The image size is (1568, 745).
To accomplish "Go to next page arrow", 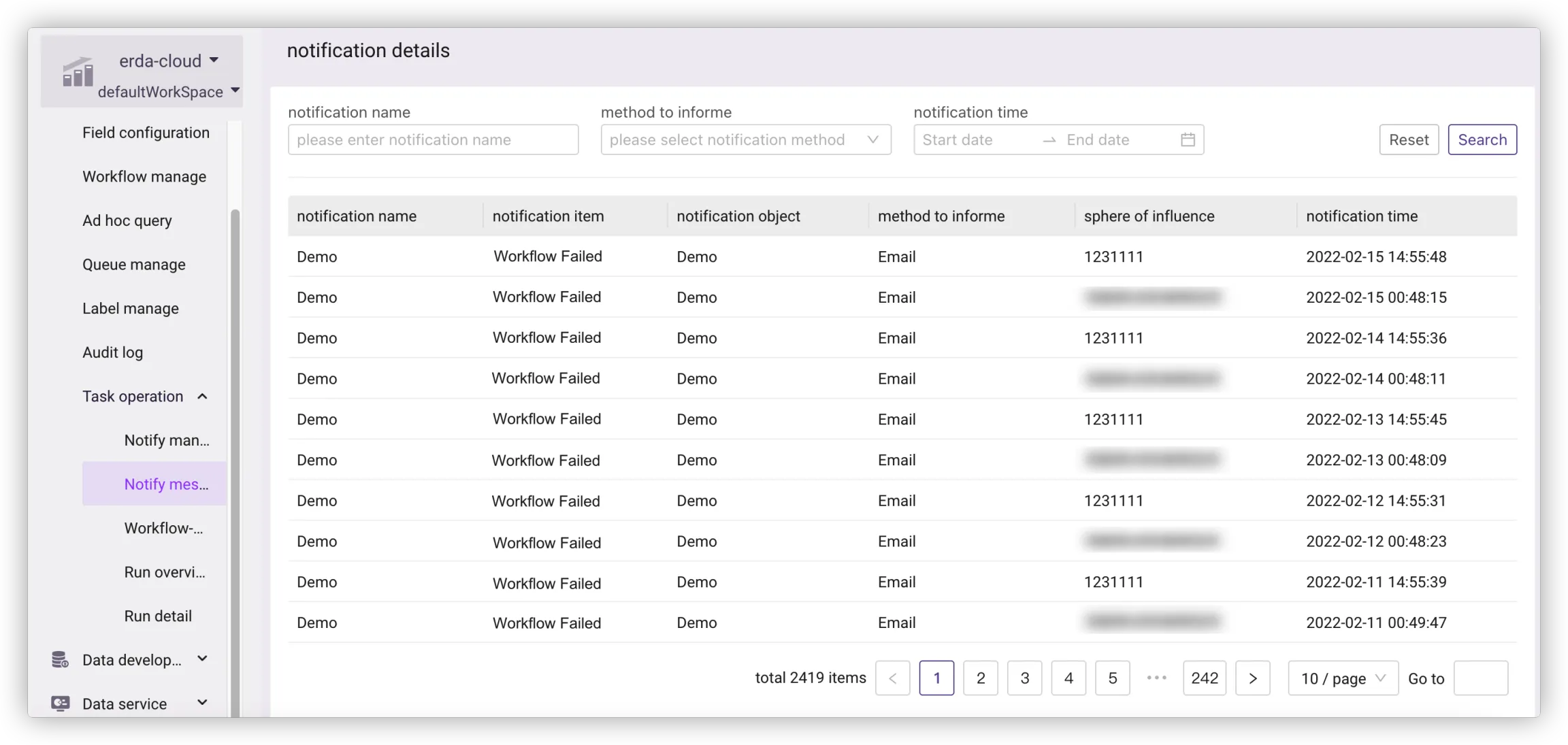I will (1252, 678).
